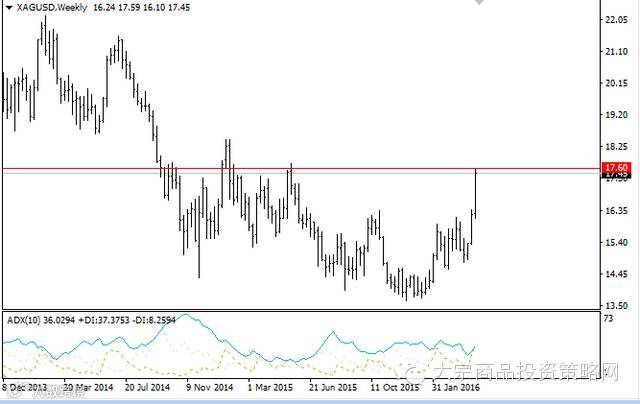The width and height of the screenshot is (640, 404).
Task: Click the 21 Jun 2015 date label
Action: [x=333, y=387]
